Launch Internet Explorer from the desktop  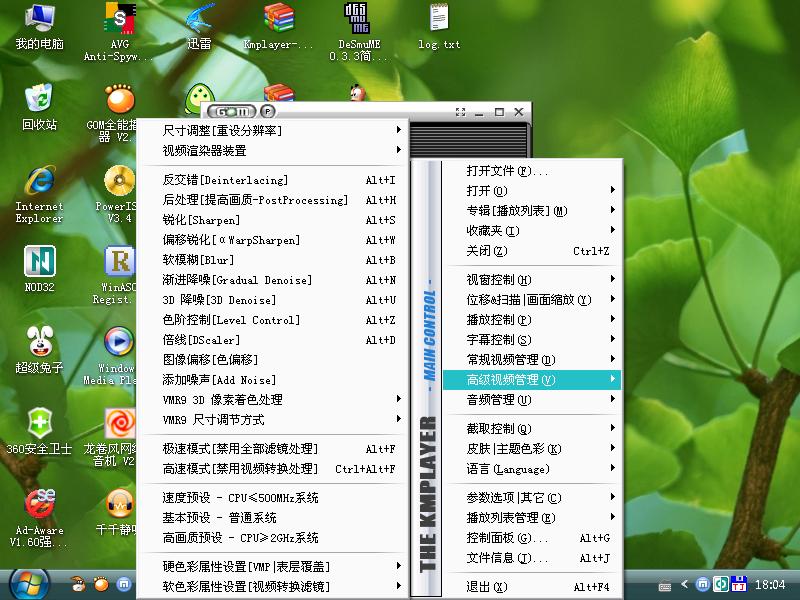(x=39, y=193)
